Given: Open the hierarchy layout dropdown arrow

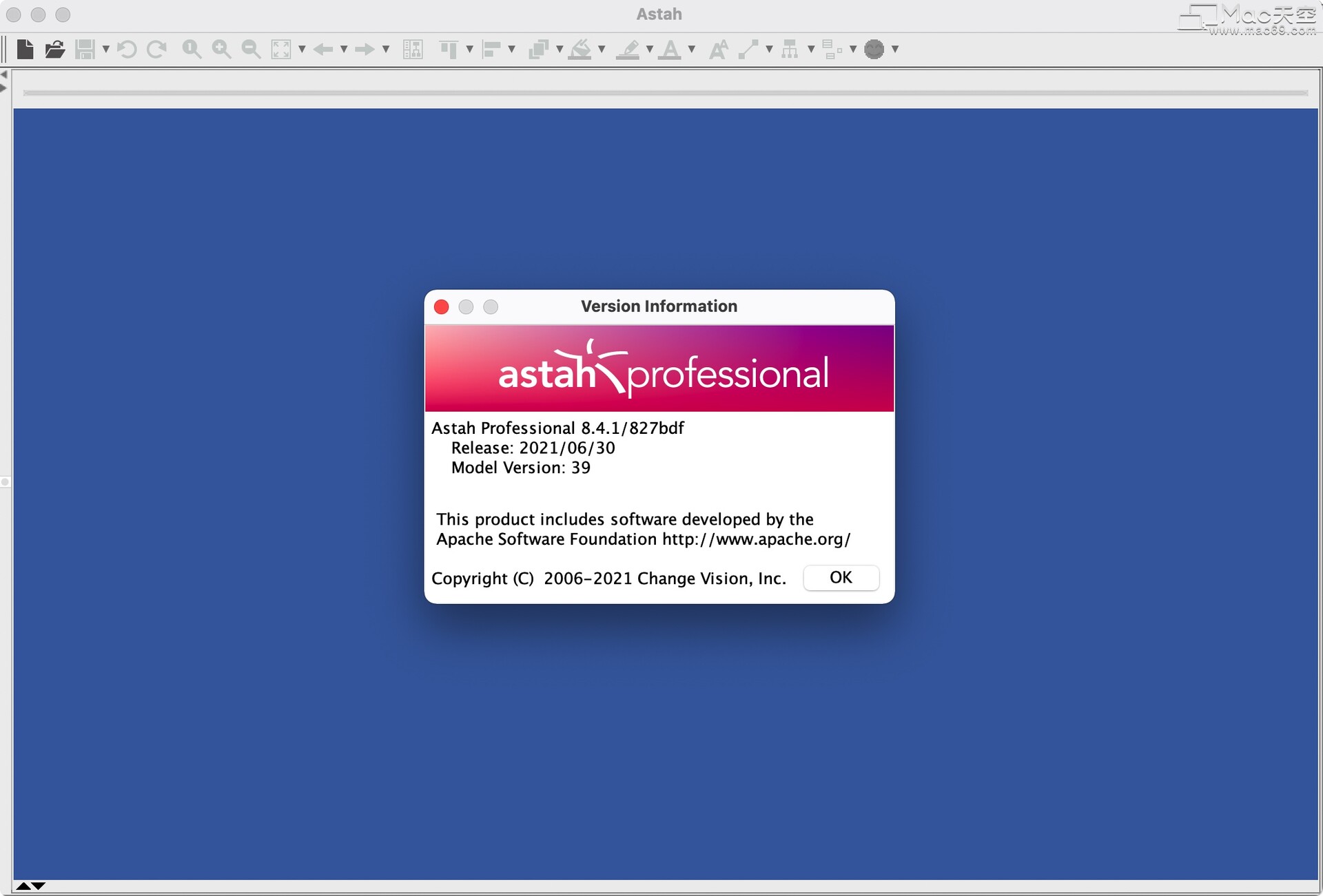Looking at the screenshot, I should coord(811,49).
